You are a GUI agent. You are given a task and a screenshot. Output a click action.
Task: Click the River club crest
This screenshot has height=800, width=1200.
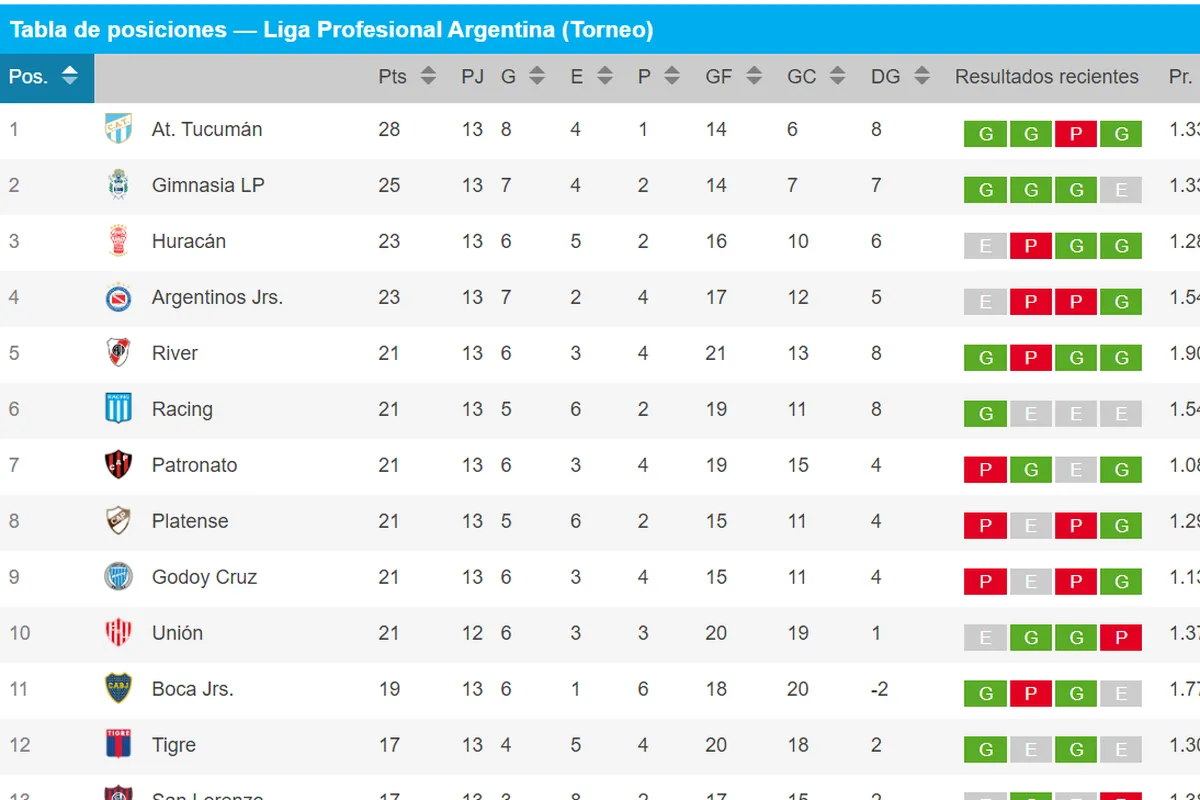[118, 353]
